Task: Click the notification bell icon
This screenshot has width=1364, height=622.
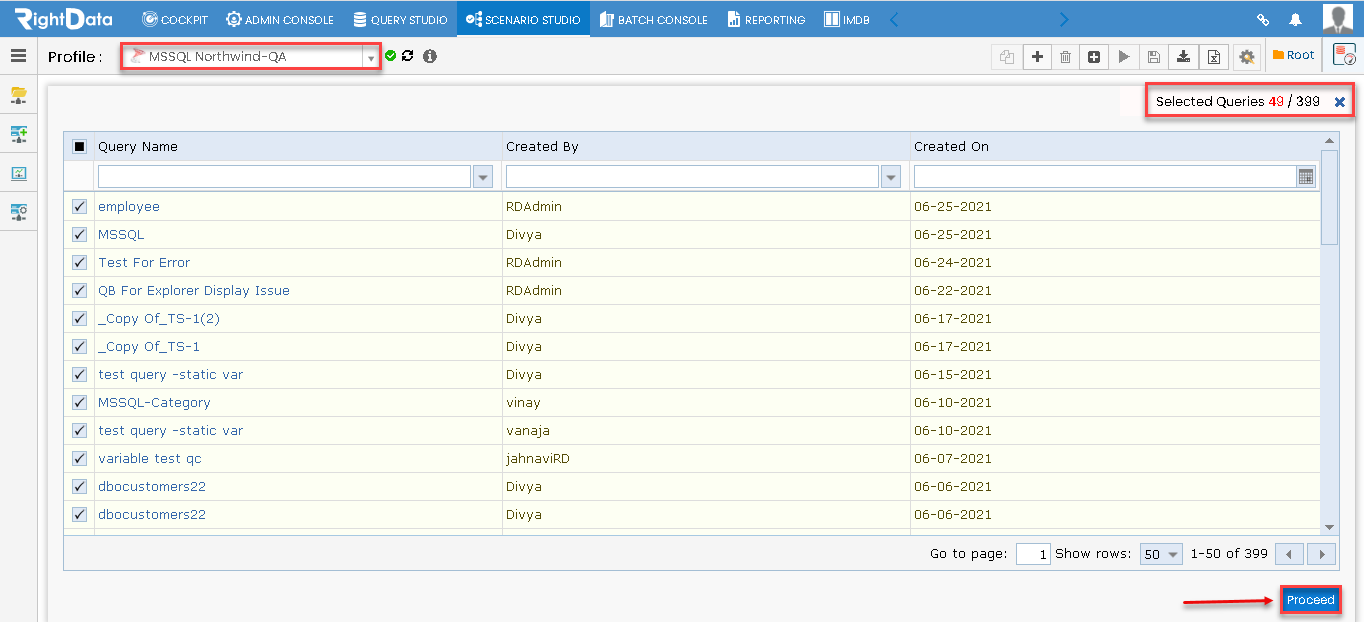Action: pos(1296,19)
